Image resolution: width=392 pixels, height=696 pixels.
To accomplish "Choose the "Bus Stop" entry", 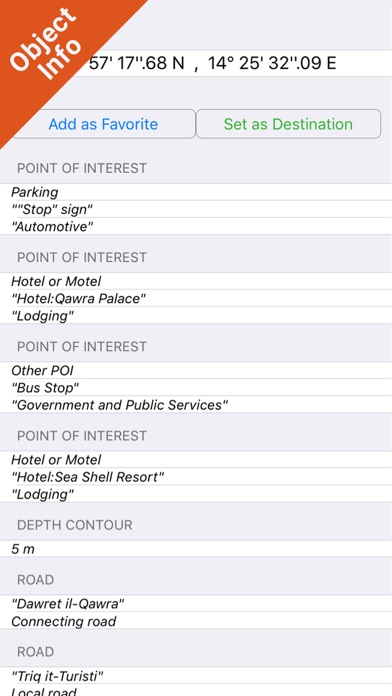I will click(x=196, y=388).
